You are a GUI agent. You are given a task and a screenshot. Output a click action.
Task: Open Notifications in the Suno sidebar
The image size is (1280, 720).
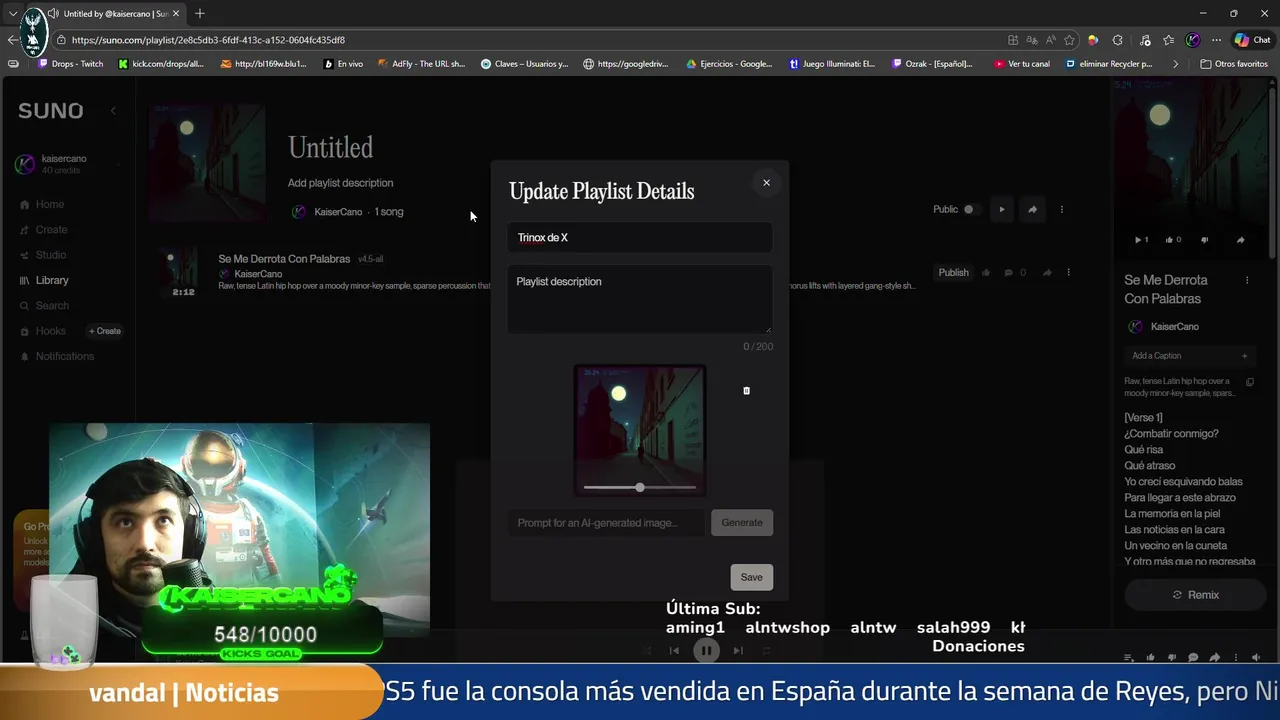coord(64,356)
